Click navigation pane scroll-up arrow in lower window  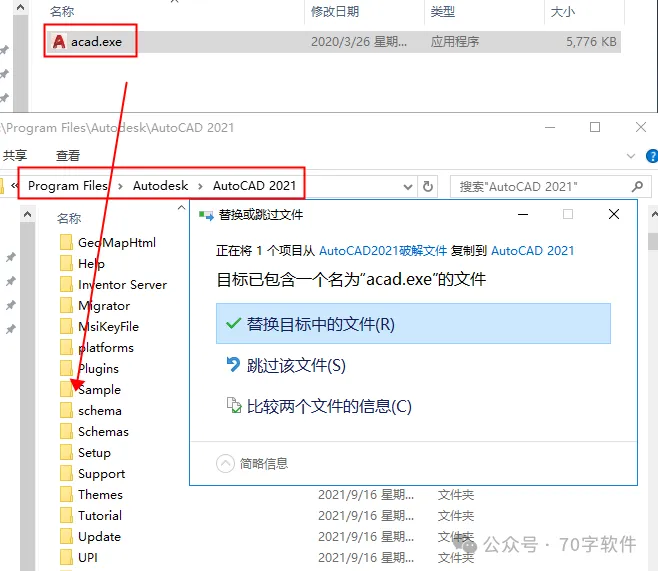27,215
